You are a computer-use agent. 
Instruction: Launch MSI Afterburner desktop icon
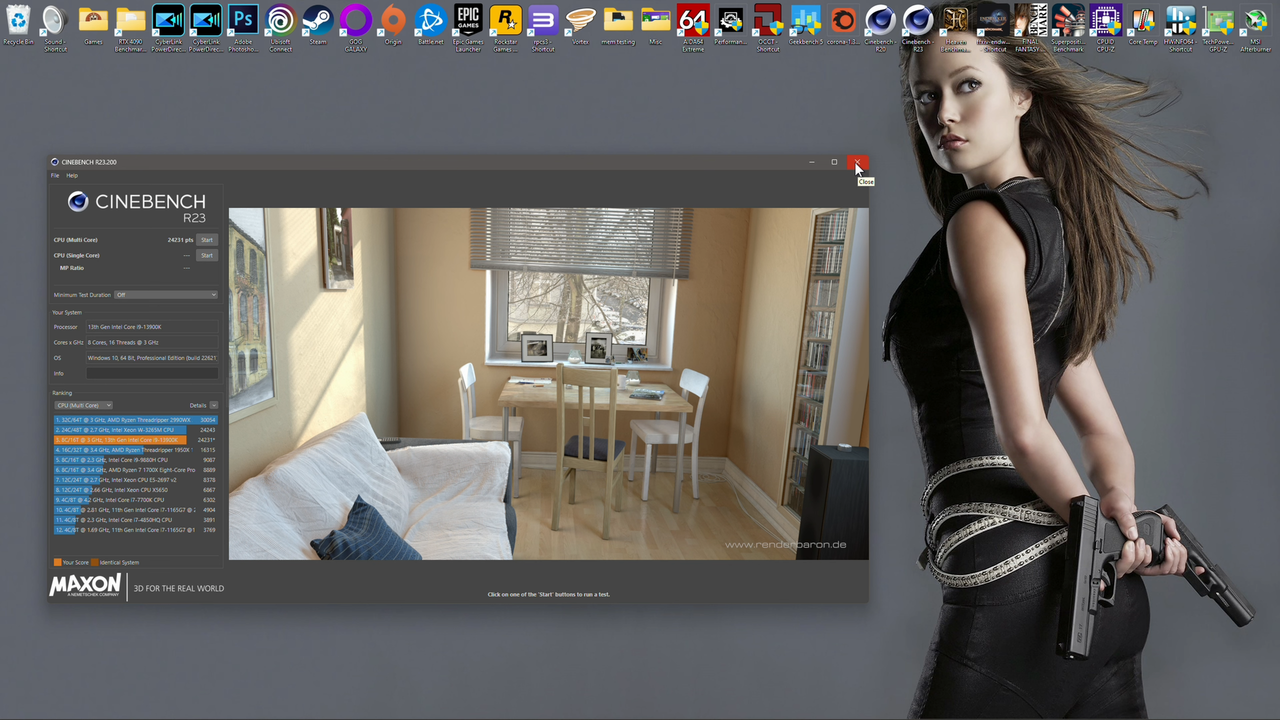pos(1256,28)
